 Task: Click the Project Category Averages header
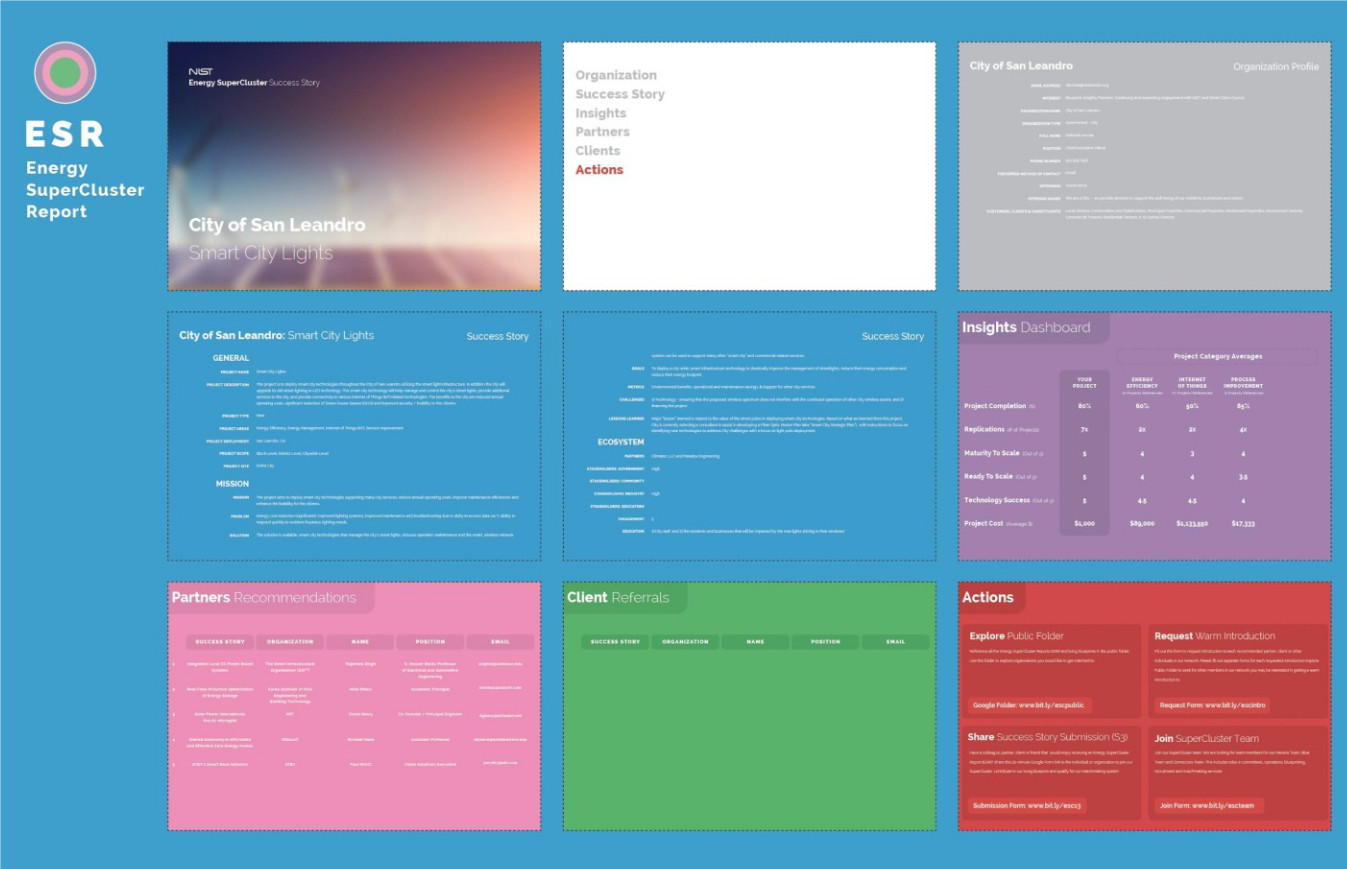tap(1217, 356)
